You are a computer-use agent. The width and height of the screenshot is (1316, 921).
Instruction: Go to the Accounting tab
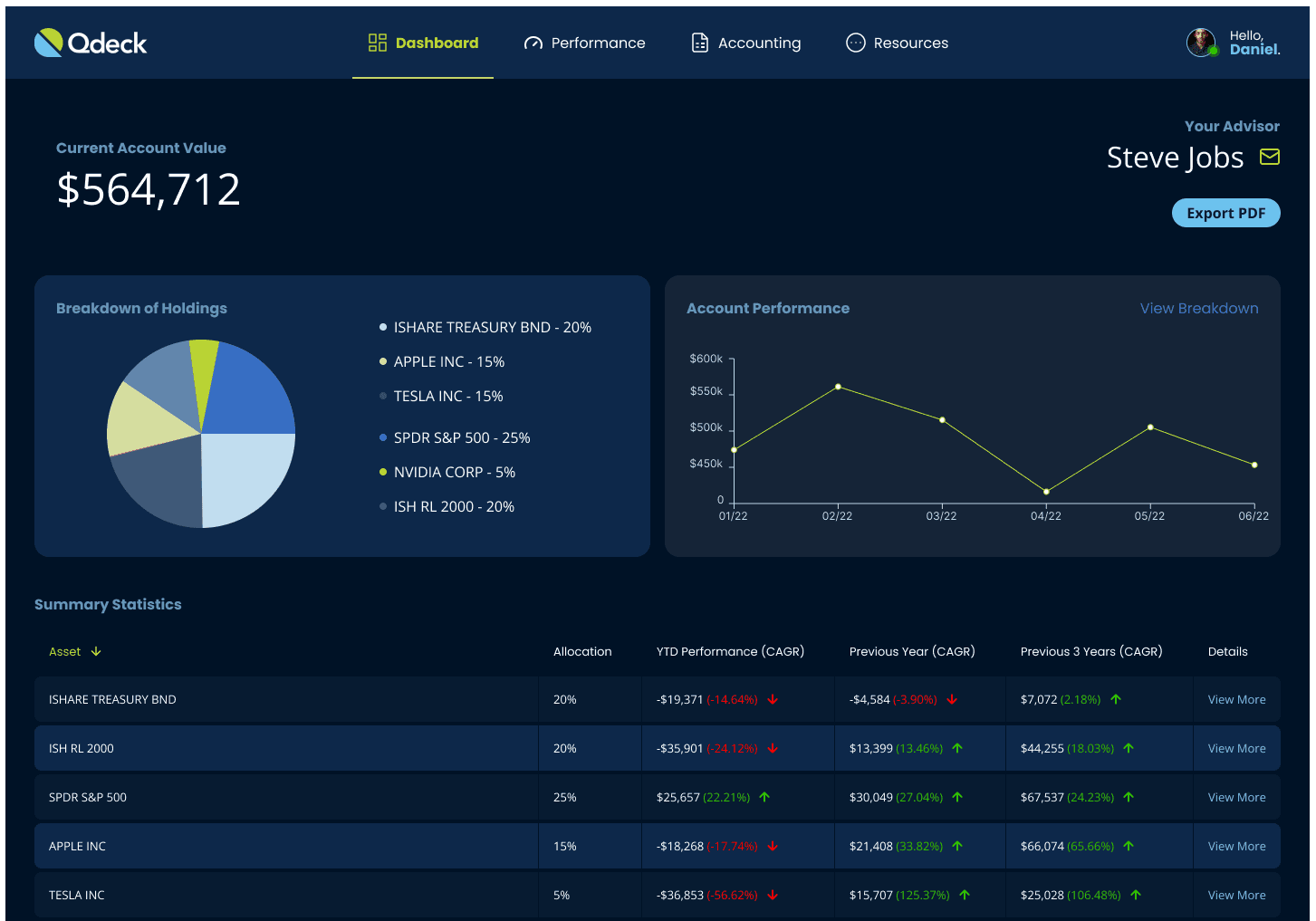coord(745,43)
